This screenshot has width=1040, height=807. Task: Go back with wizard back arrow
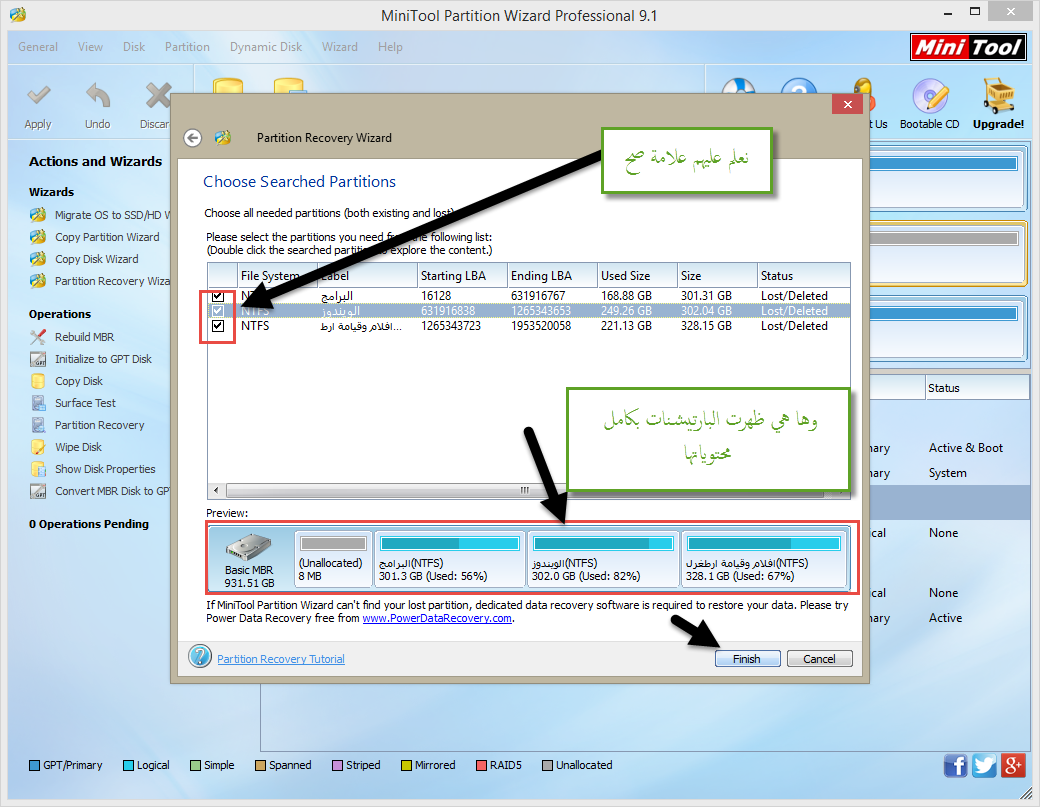point(192,137)
